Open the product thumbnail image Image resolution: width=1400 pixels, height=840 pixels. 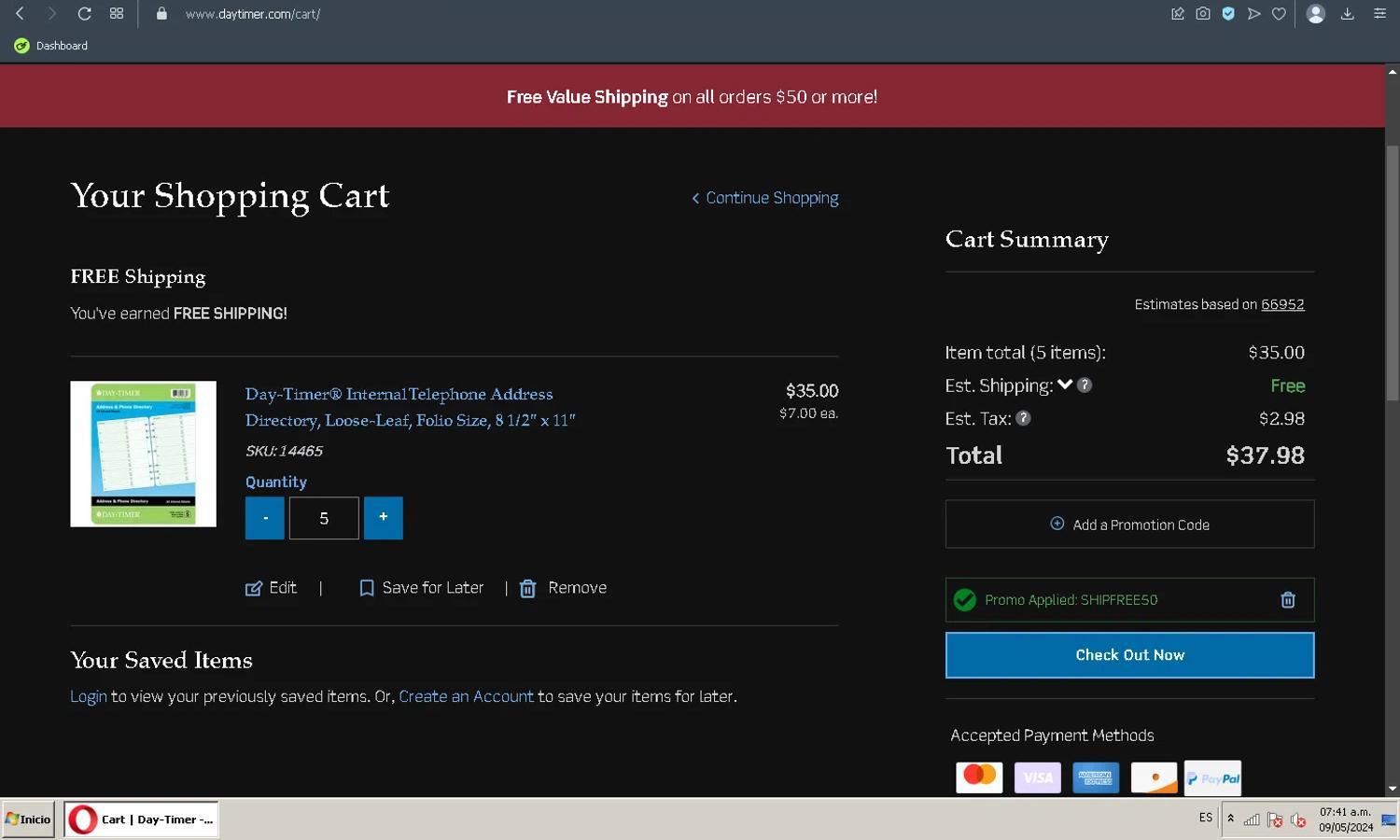(x=143, y=454)
